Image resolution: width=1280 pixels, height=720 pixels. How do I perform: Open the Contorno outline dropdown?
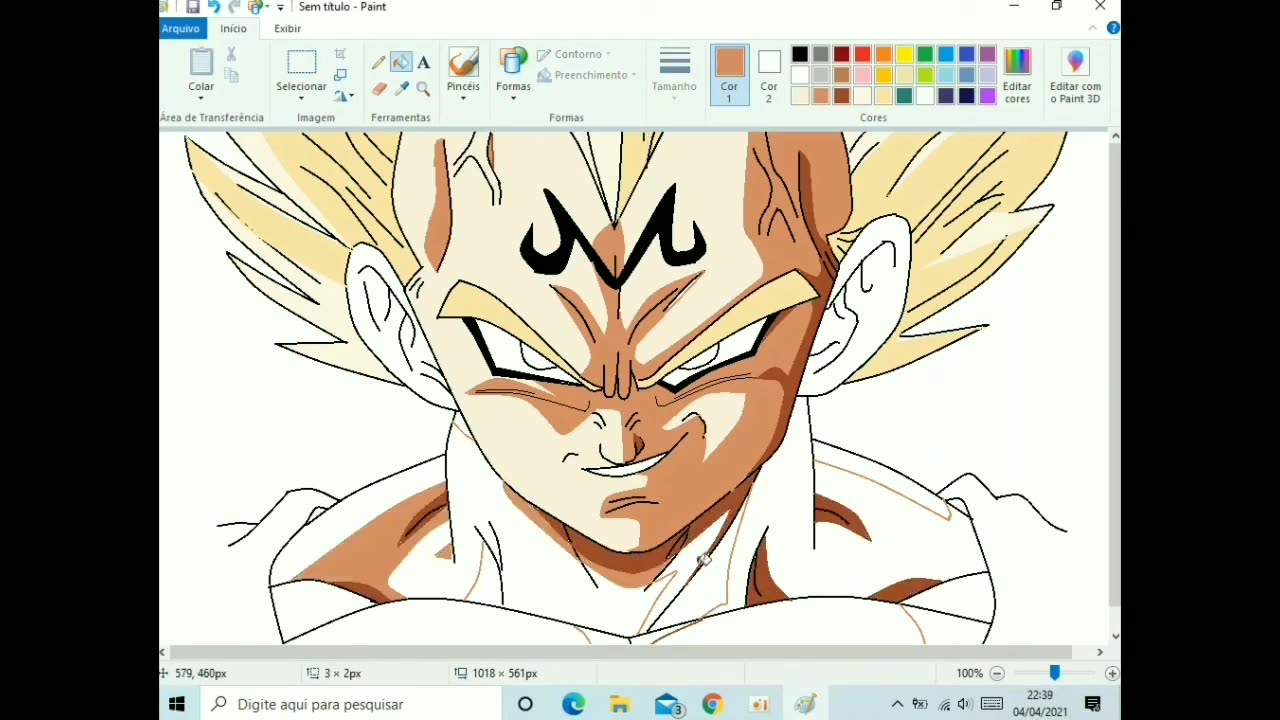click(575, 54)
